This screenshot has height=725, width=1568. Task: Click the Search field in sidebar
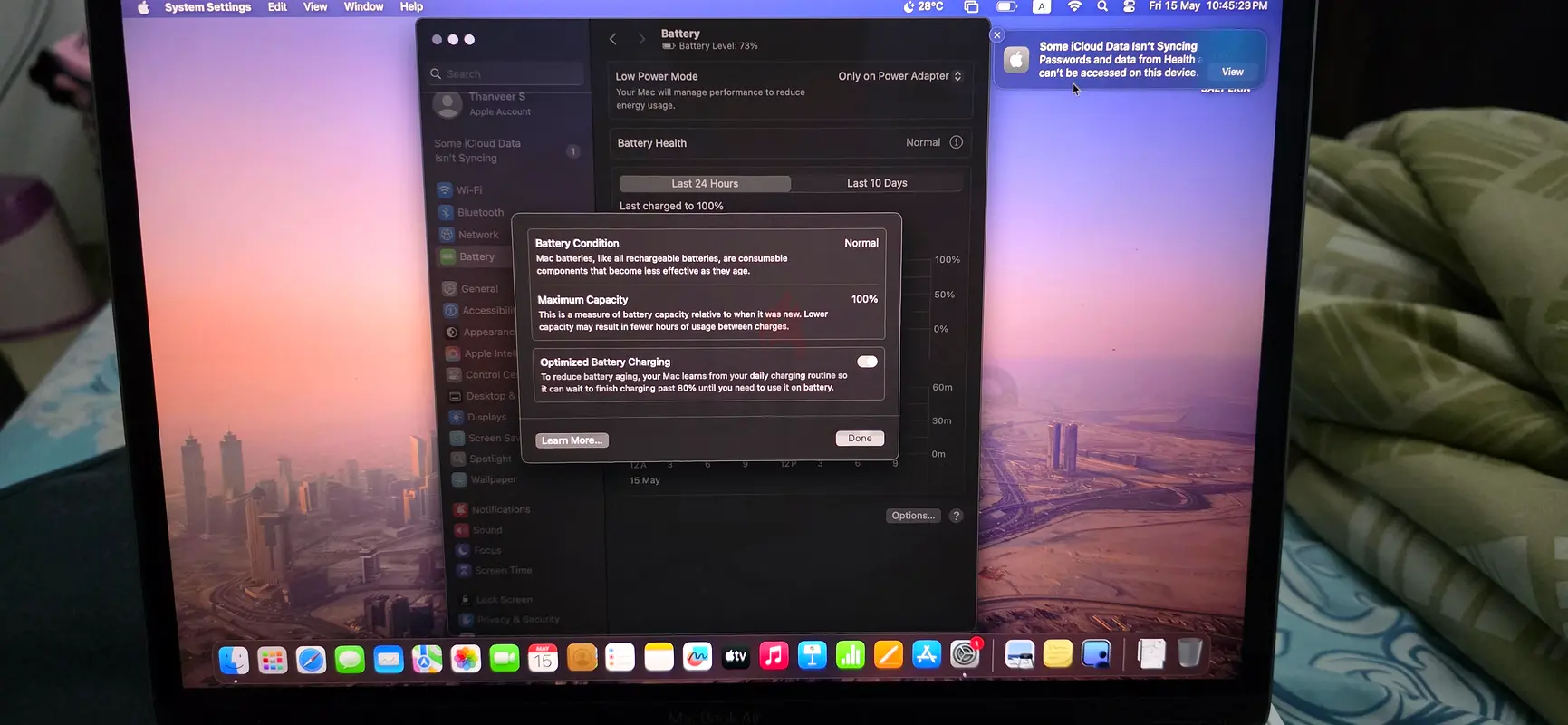pos(505,73)
